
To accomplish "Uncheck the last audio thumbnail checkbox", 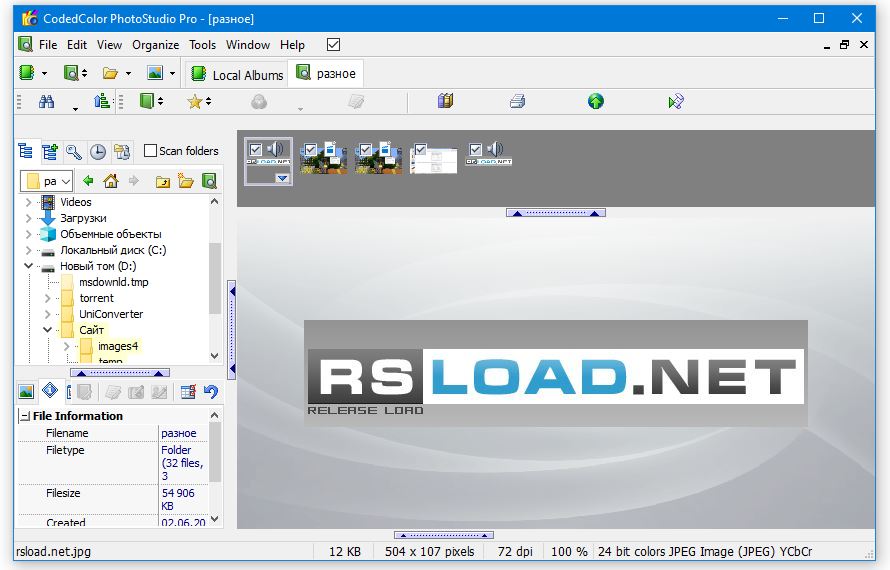I will click(x=476, y=149).
